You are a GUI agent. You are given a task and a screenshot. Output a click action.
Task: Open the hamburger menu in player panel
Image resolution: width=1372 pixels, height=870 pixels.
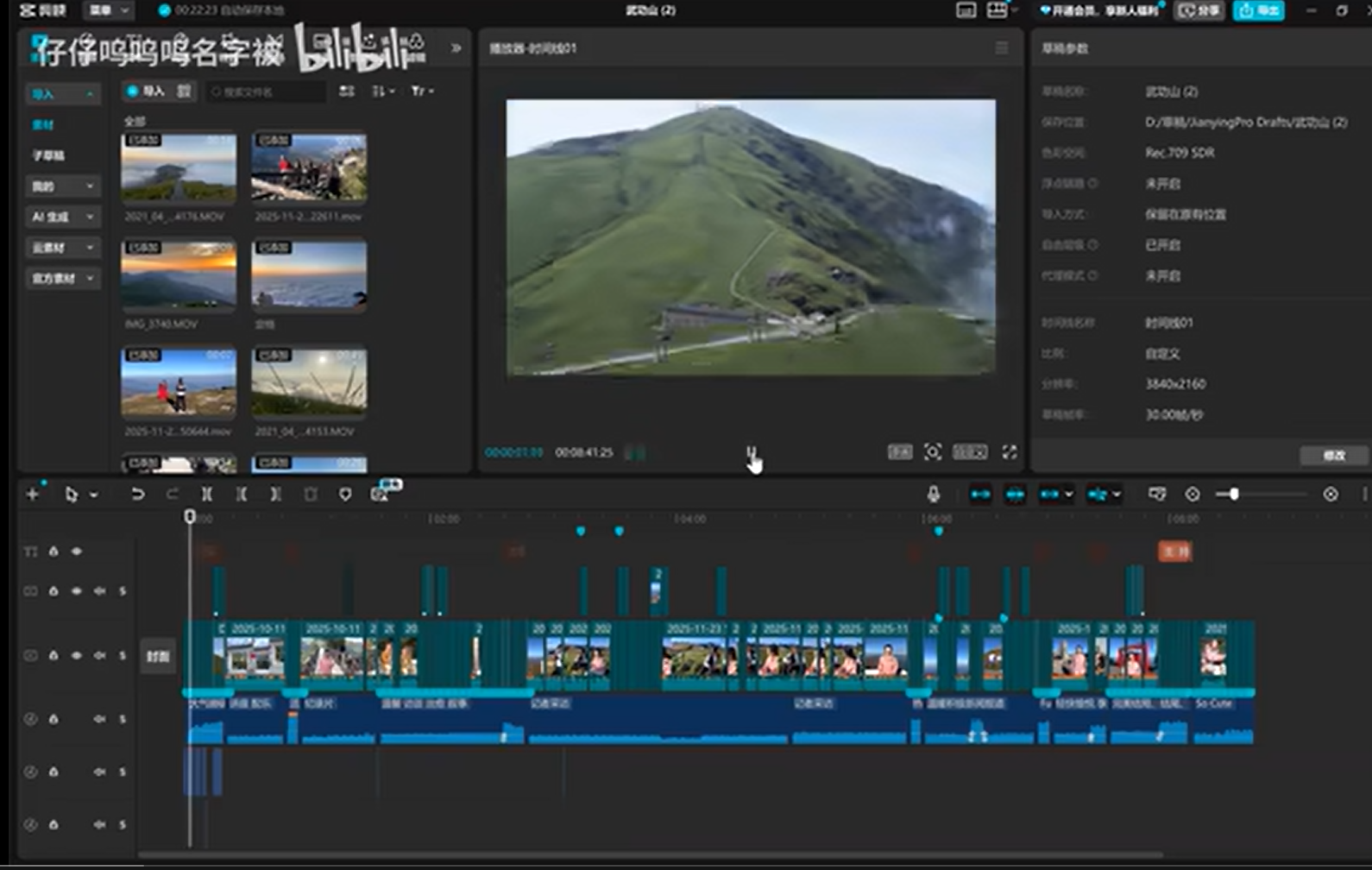point(1001,48)
